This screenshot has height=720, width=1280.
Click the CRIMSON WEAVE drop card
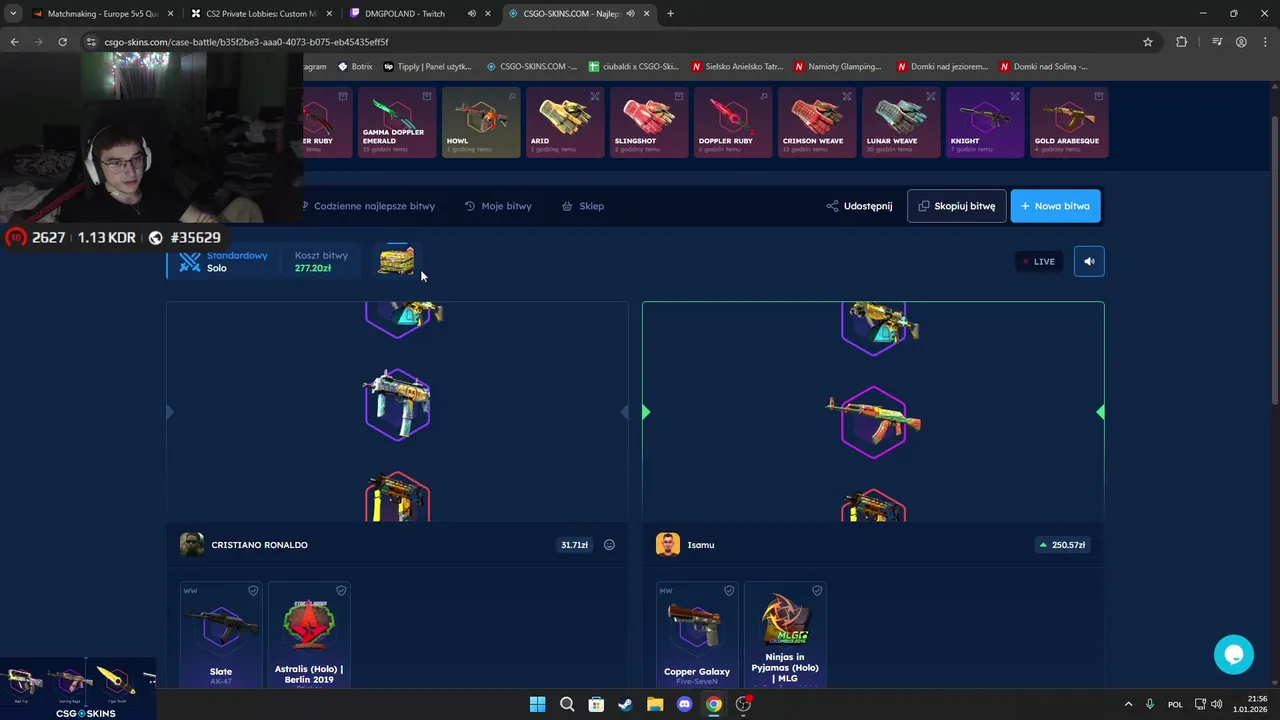pyautogui.click(x=817, y=122)
